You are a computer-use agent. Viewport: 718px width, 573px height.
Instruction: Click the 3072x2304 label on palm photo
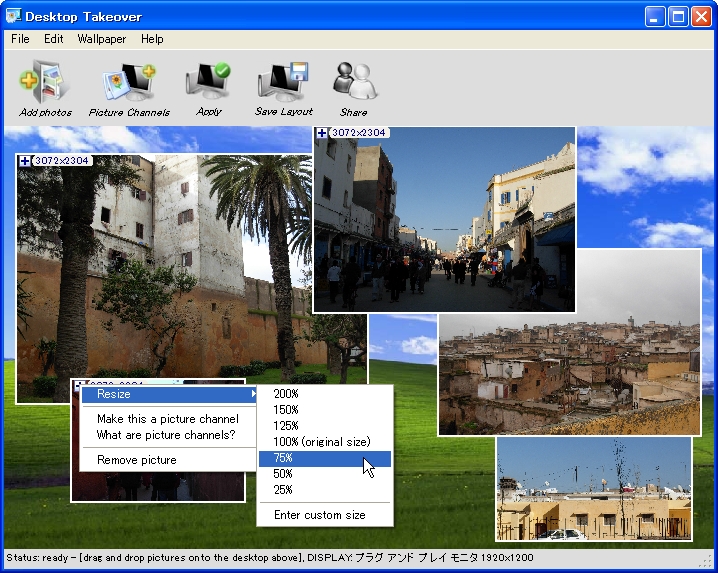tap(61, 161)
